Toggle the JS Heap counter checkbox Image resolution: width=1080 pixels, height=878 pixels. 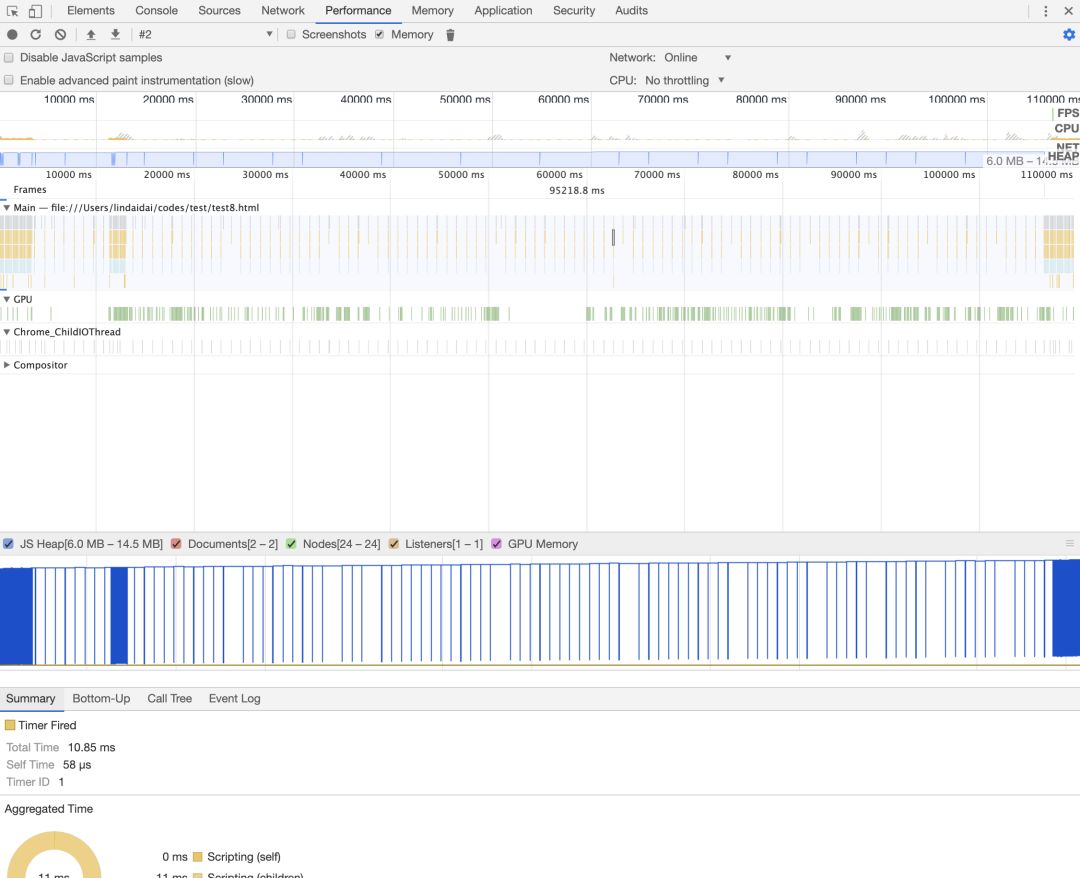[8, 544]
